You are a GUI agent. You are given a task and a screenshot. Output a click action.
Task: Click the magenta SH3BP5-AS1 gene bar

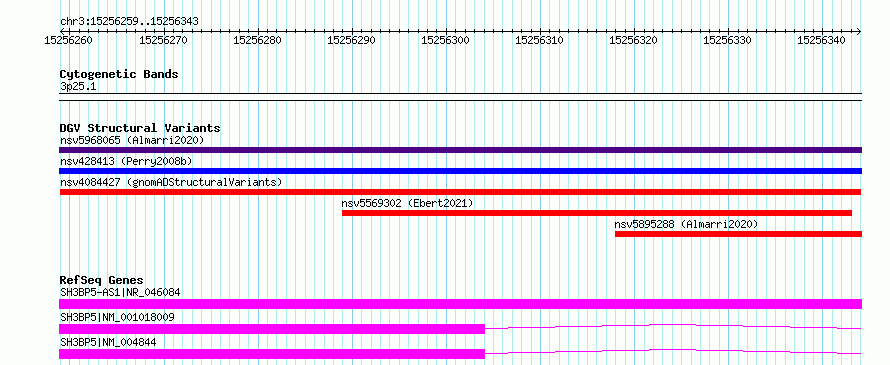coord(460,304)
